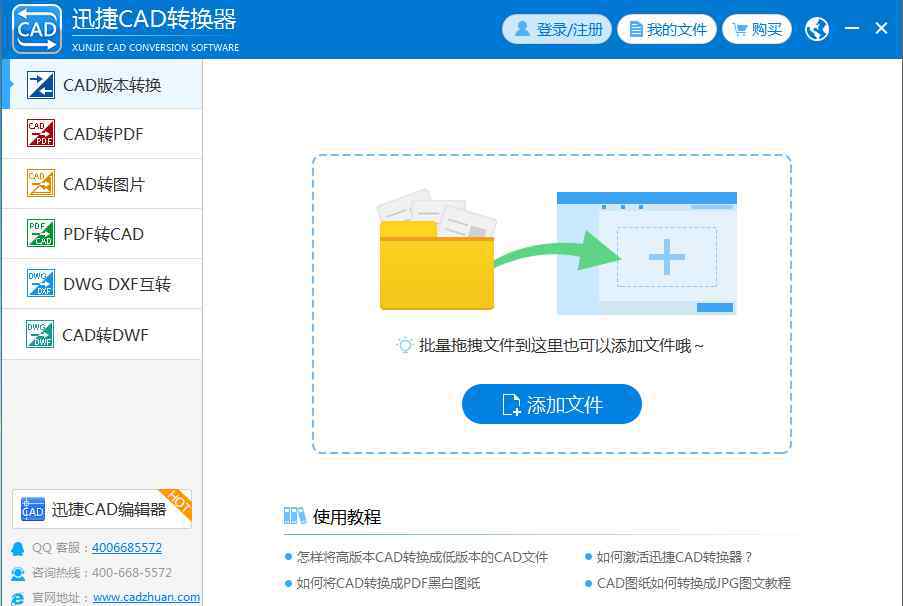Click the lightbulb tip icon
This screenshot has height=606, width=903.
click(x=405, y=345)
